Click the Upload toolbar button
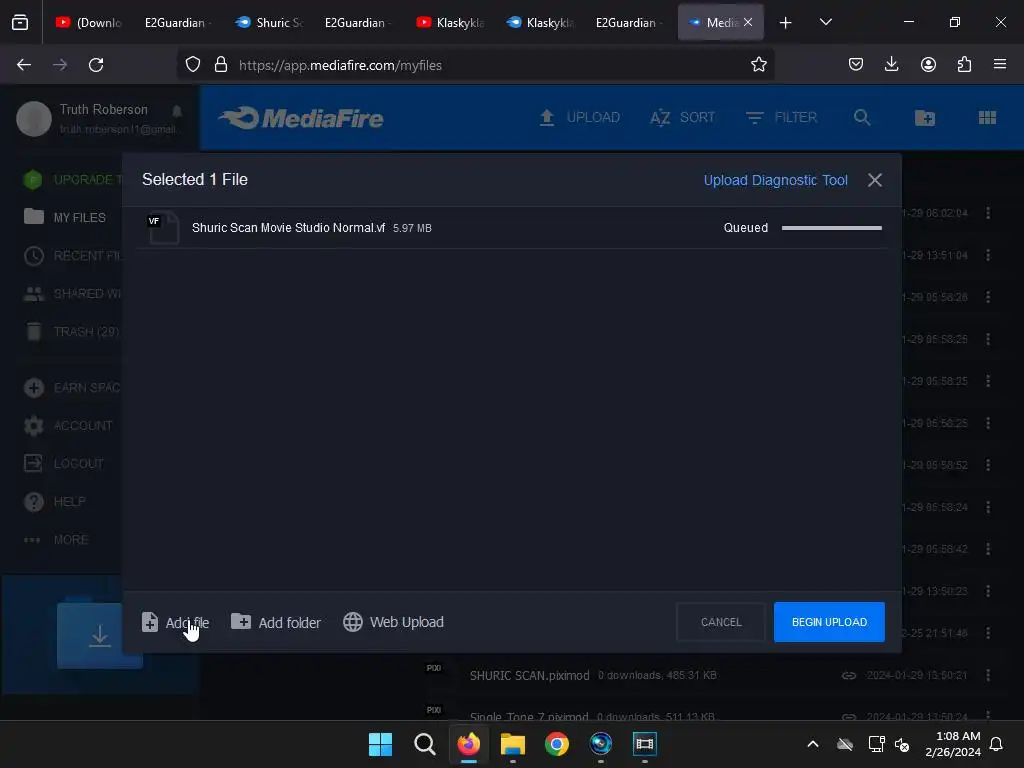1024x768 pixels. (580, 118)
